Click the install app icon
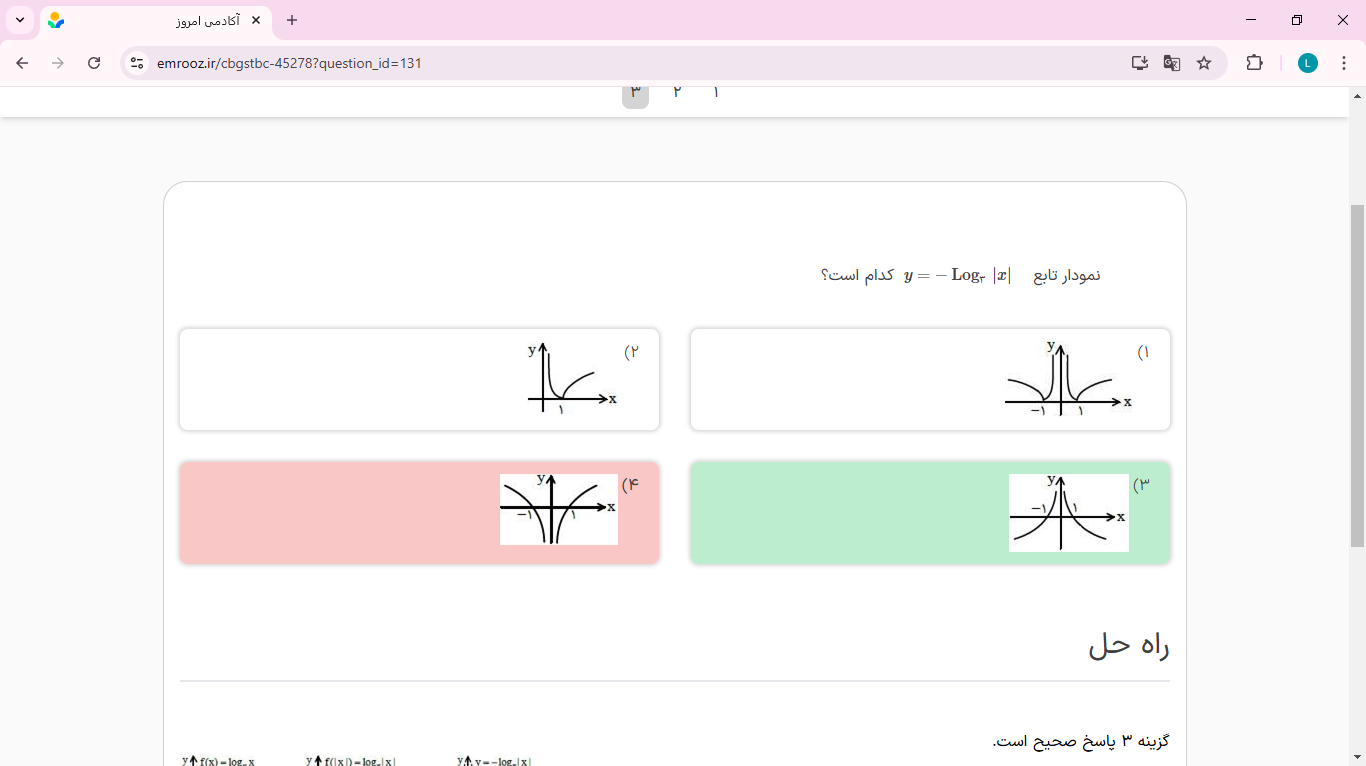The width and height of the screenshot is (1366, 766). (1139, 63)
